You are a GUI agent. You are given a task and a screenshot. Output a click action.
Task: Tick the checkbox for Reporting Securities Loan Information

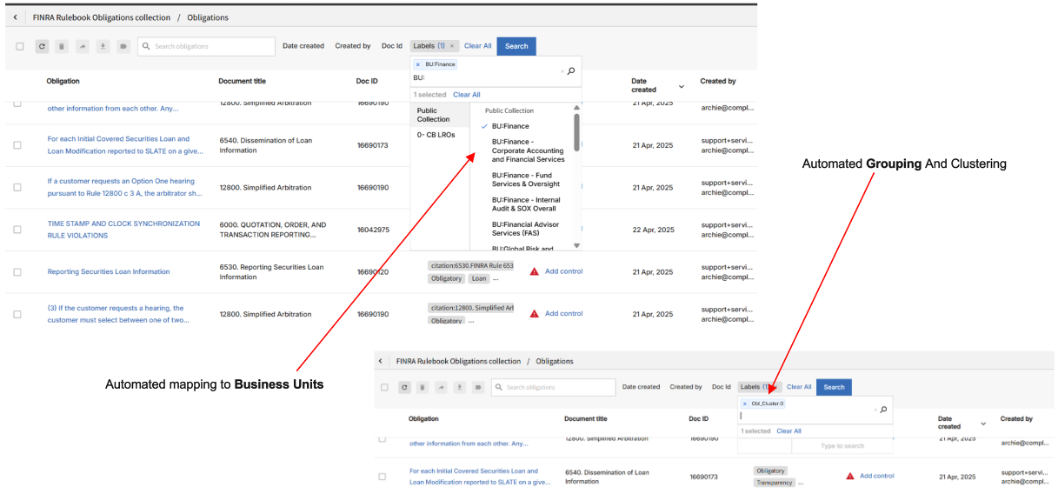point(17,272)
